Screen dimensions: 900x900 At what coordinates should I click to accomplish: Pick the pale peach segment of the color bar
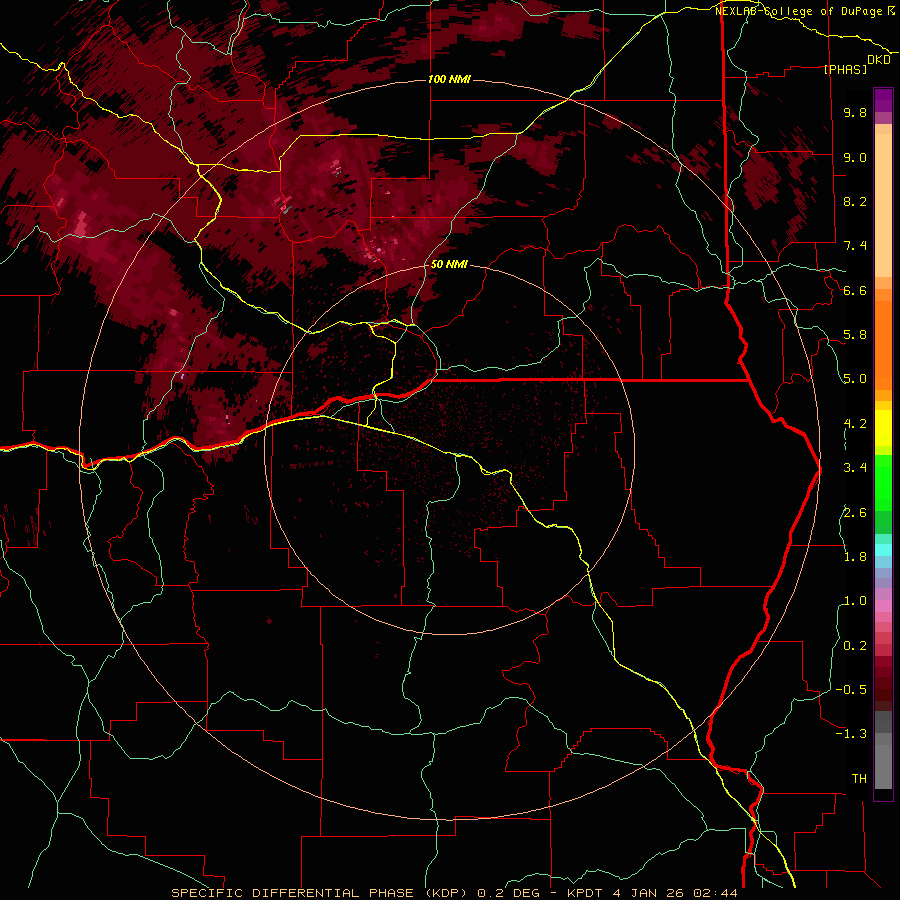(883, 205)
